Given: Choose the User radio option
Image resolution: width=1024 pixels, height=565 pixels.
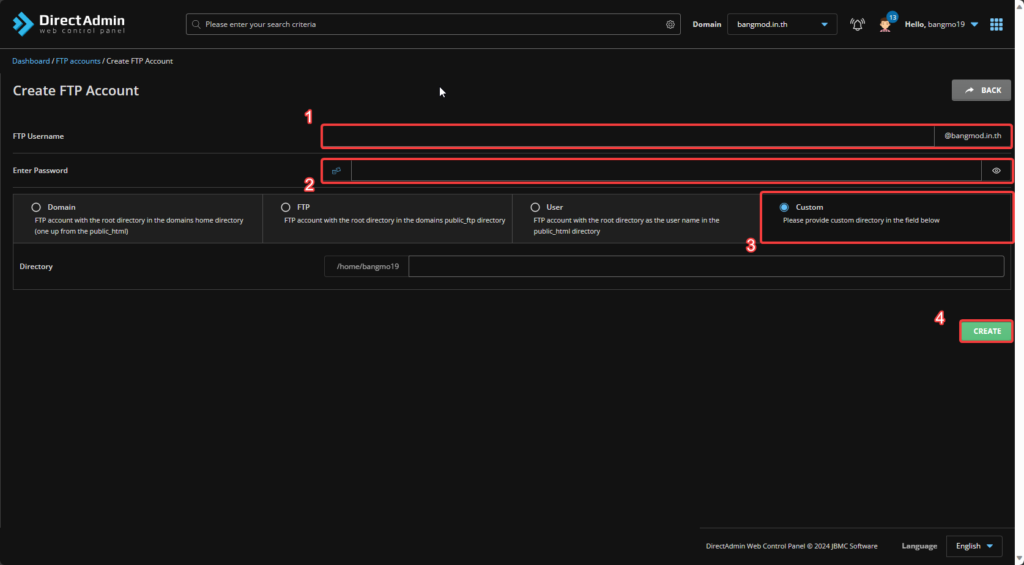Looking at the screenshot, I should 535,207.
